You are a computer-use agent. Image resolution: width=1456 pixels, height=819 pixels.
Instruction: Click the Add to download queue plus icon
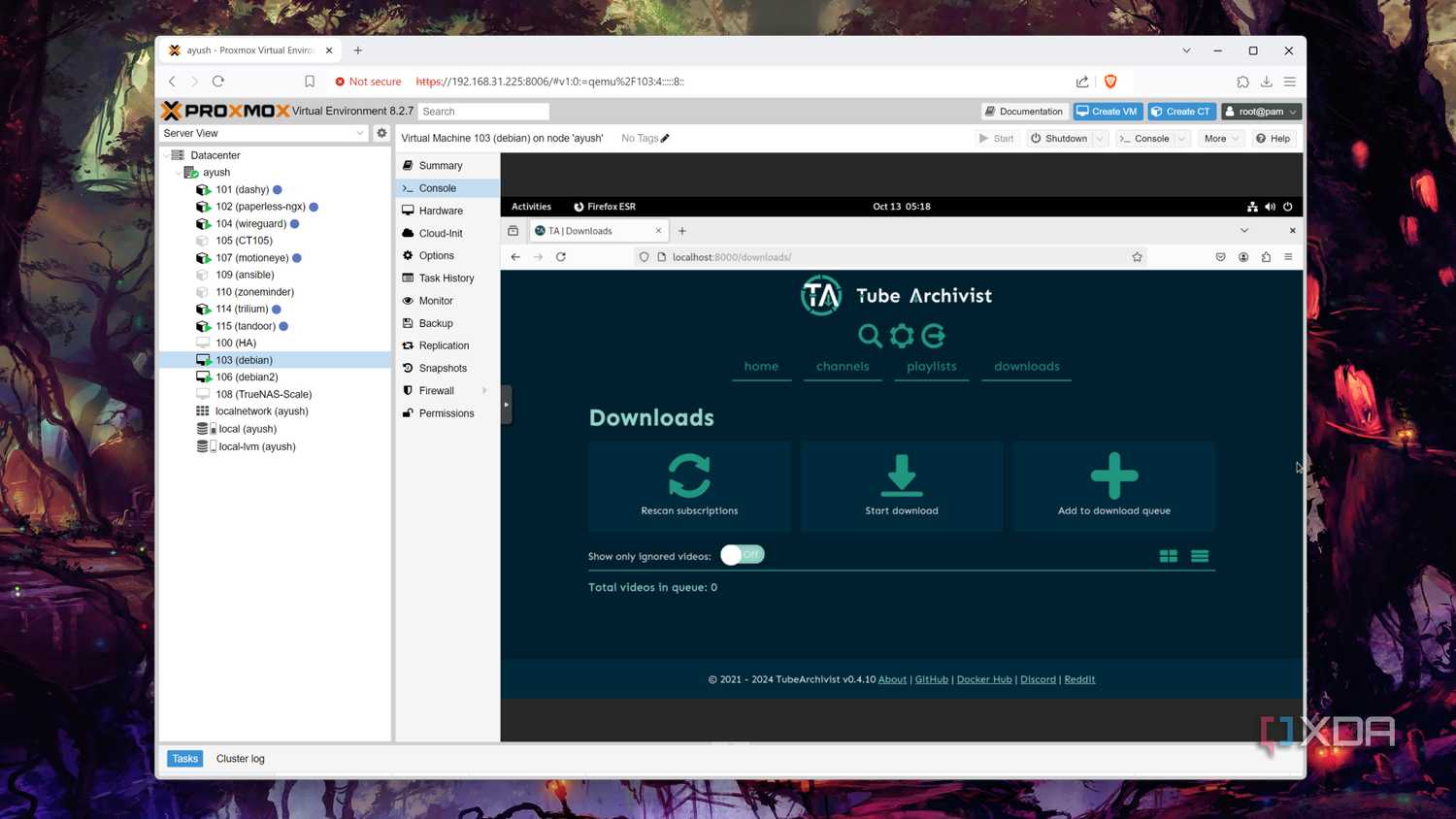[1114, 475]
